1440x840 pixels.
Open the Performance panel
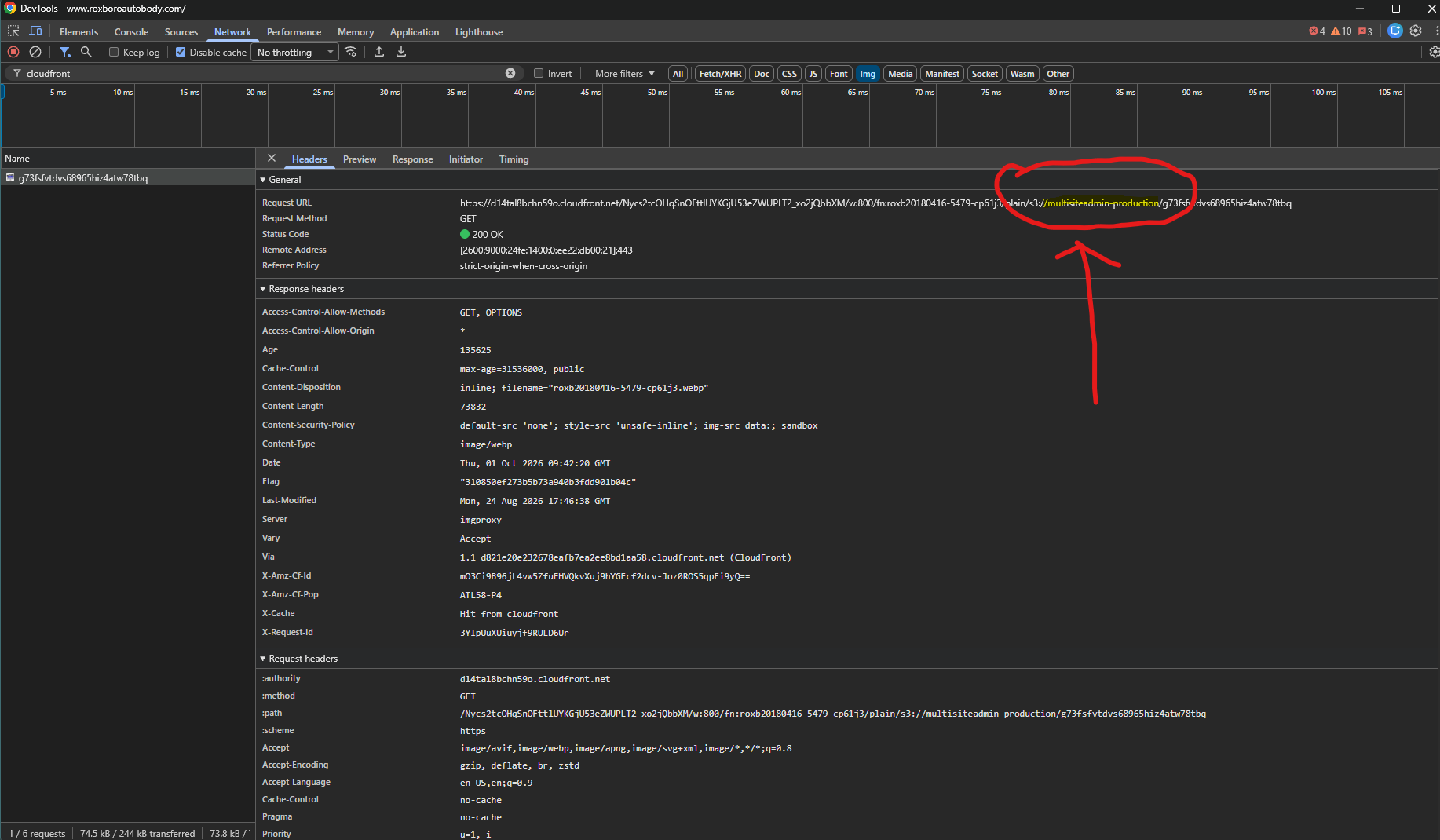[x=294, y=32]
